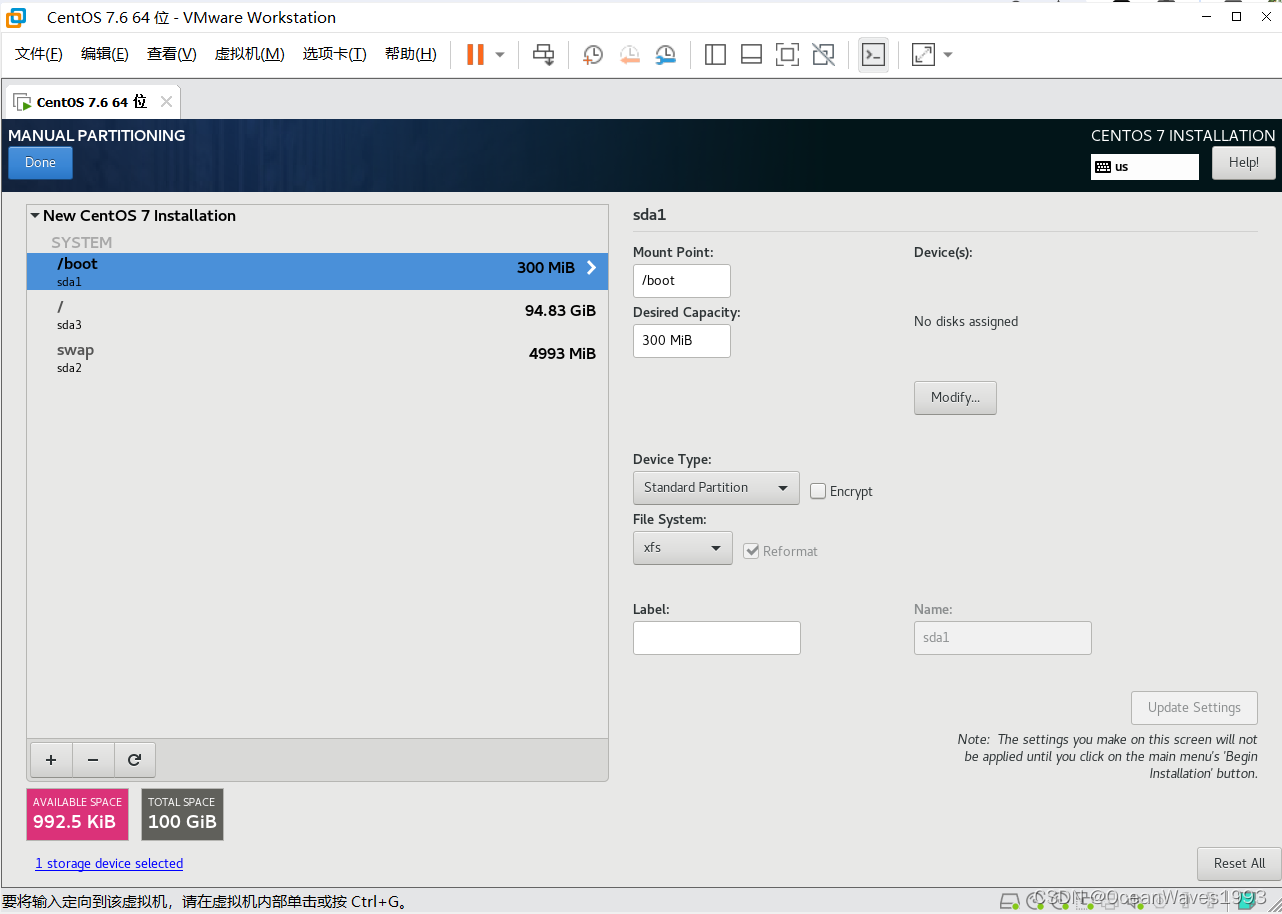Send Ctrl+Alt+Del to the virtual machine
The image size is (1282, 914).
pos(543,54)
